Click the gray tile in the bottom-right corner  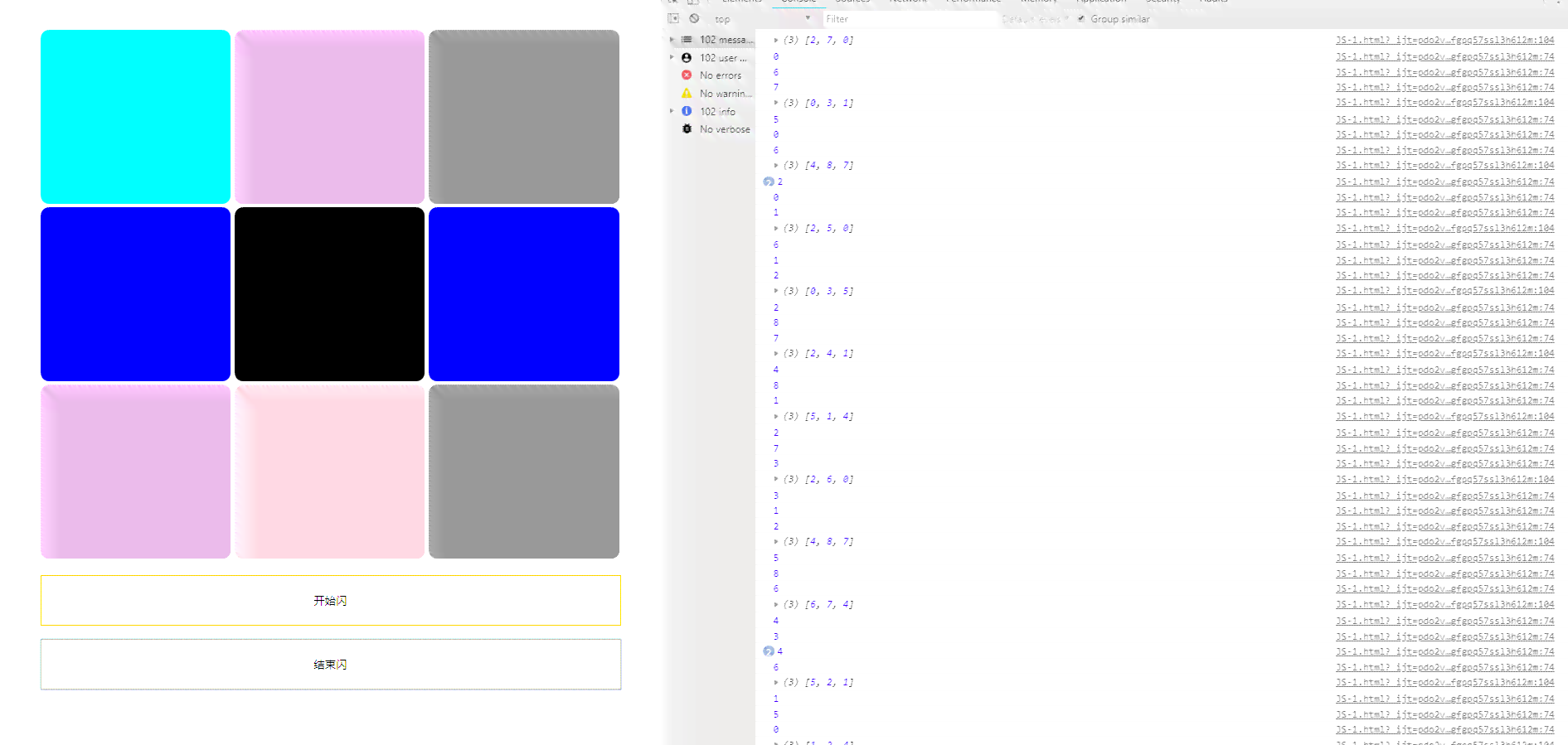[524, 472]
